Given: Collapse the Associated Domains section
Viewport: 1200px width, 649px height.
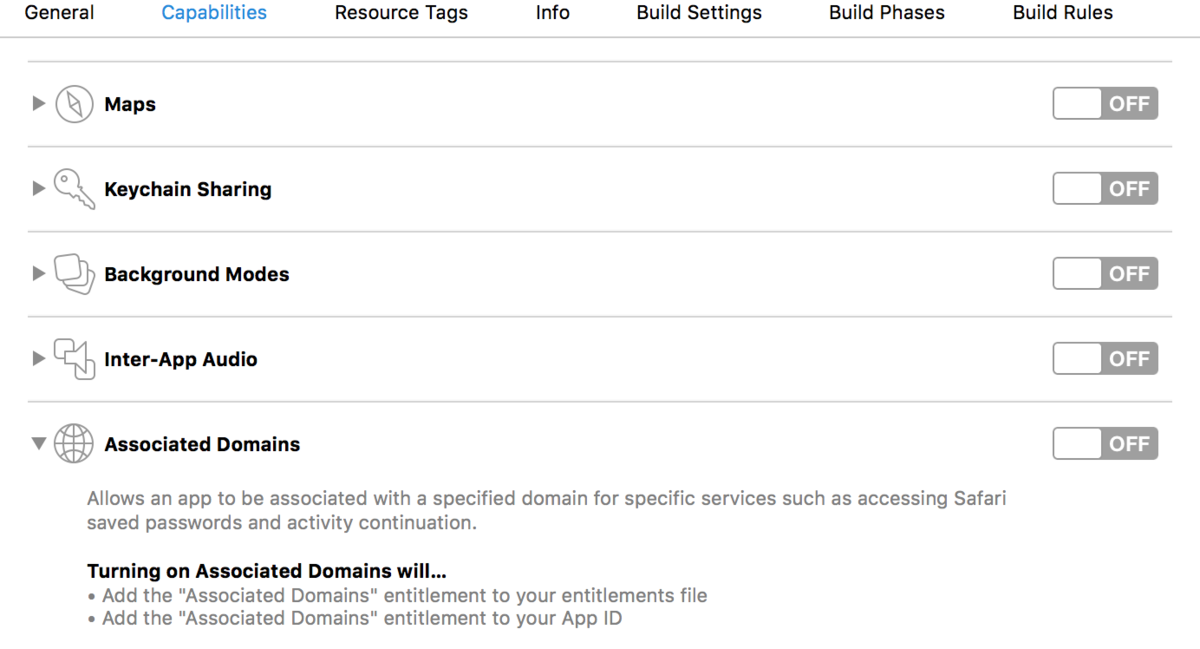Looking at the screenshot, I should 39,444.
